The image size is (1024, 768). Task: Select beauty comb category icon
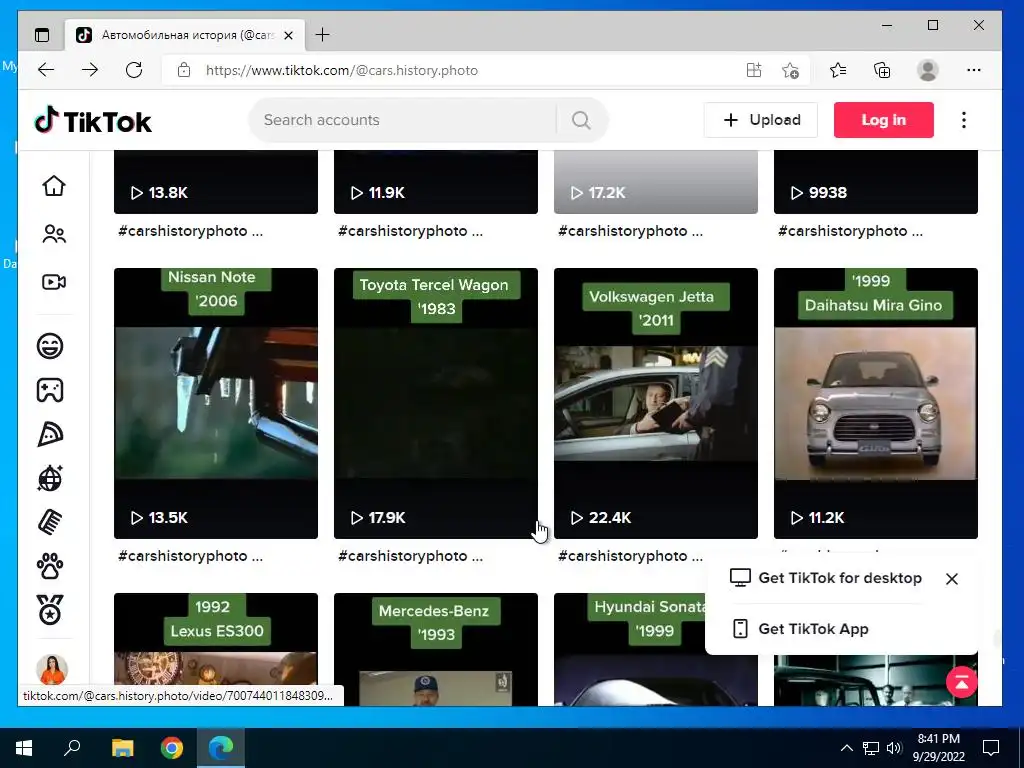[50, 522]
